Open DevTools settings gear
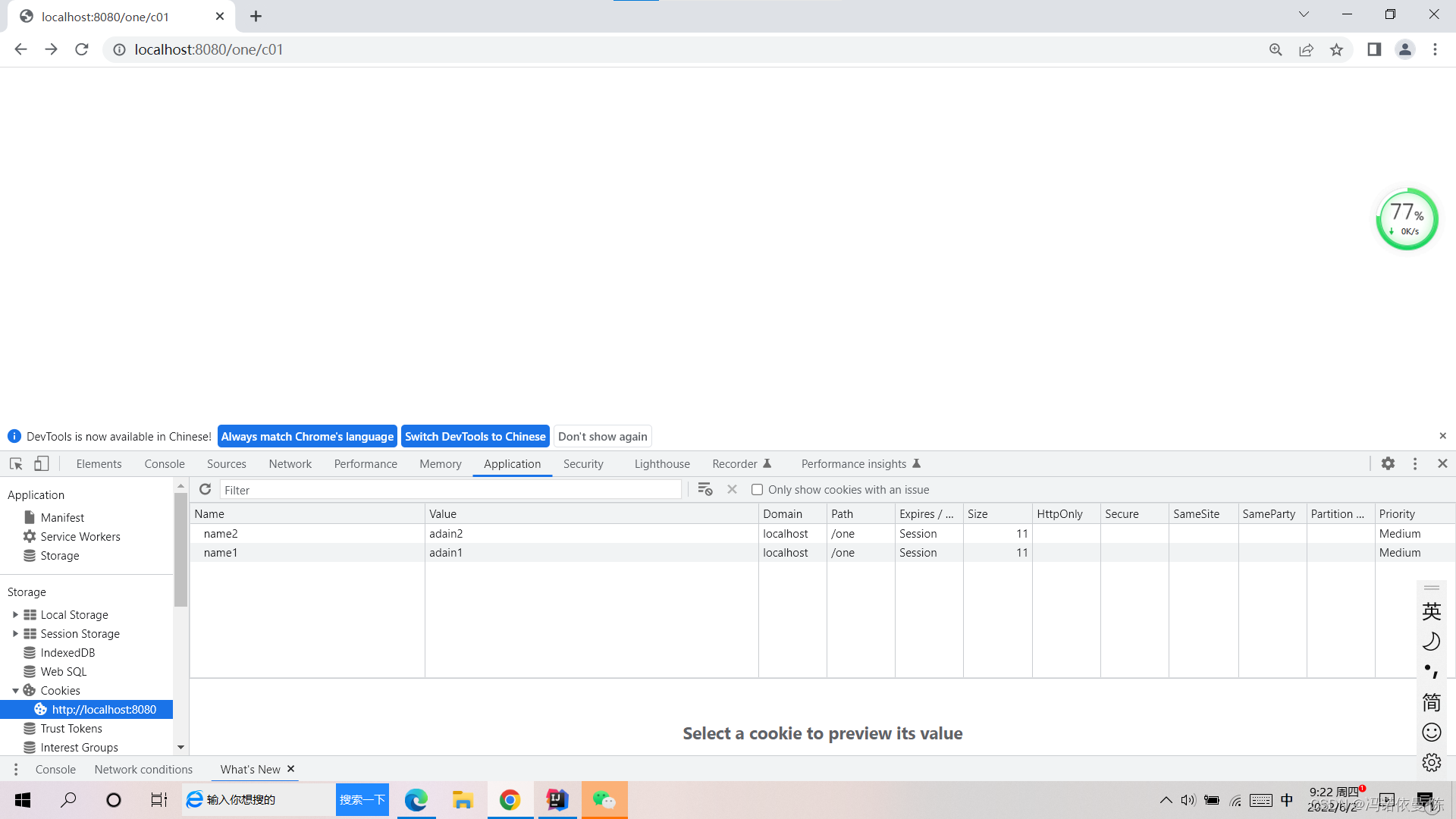This screenshot has width=1456, height=819. 1388,463
